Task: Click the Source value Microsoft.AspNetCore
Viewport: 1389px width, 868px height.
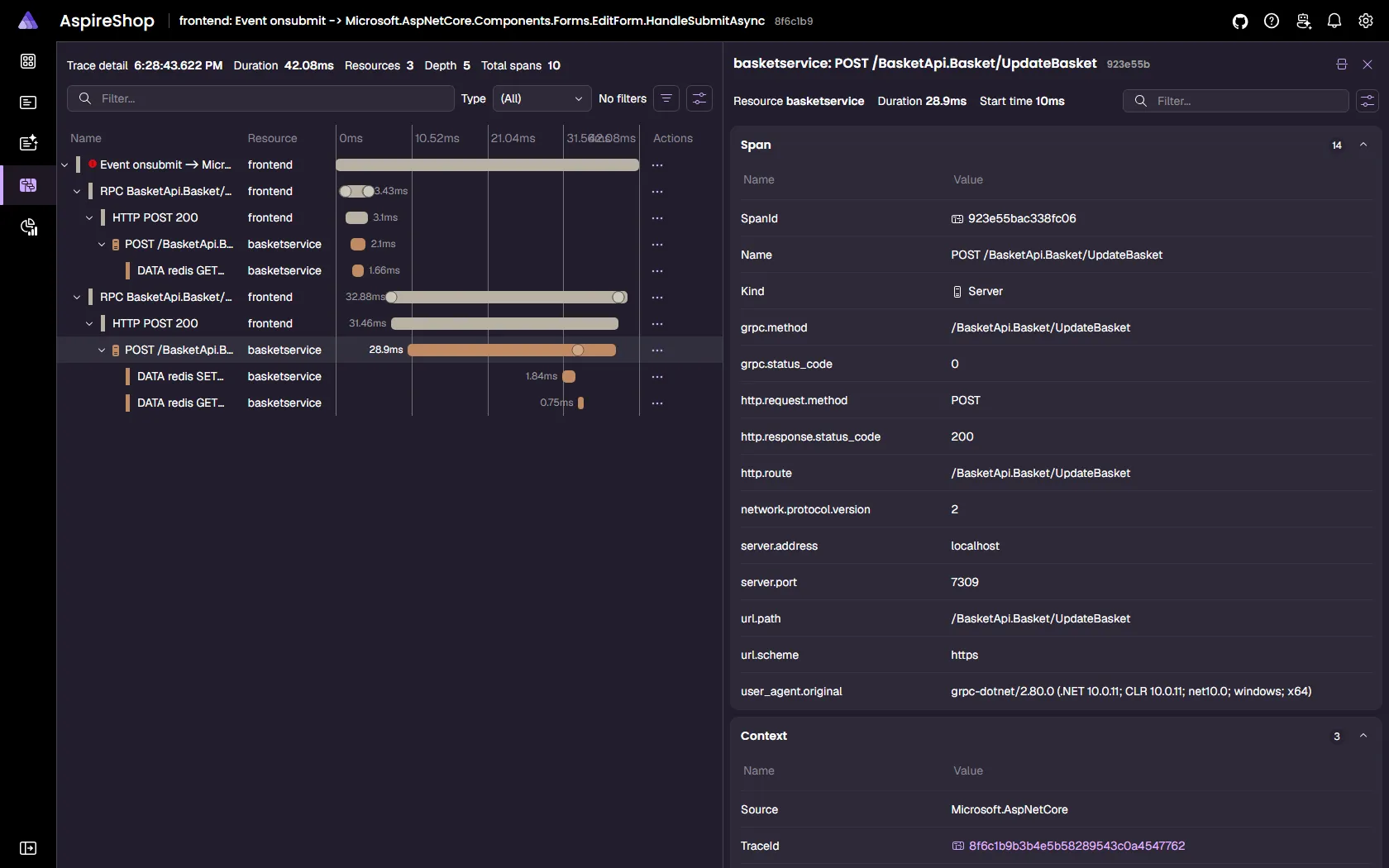Action: click(x=1010, y=810)
